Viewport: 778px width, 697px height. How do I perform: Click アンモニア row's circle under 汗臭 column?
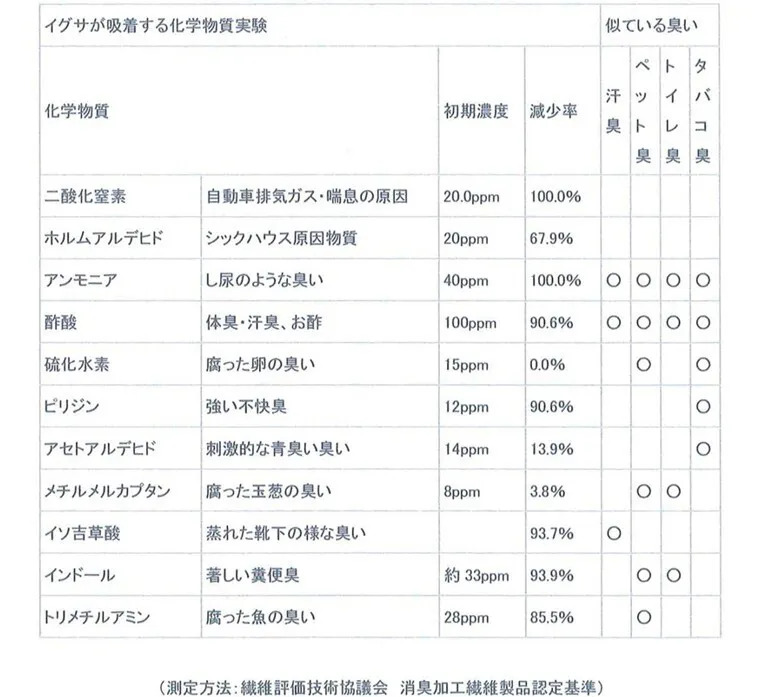click(614, 281)
